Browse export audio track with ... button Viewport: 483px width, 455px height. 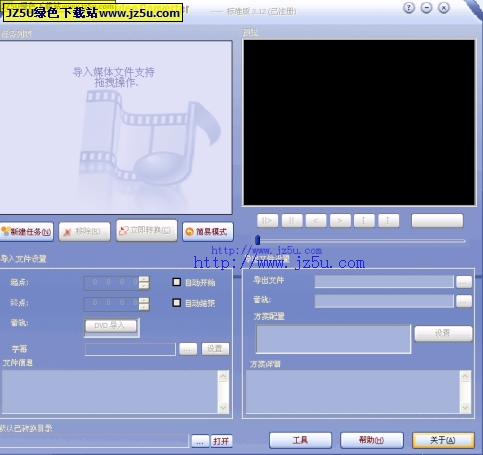click(x=464, y=302)
